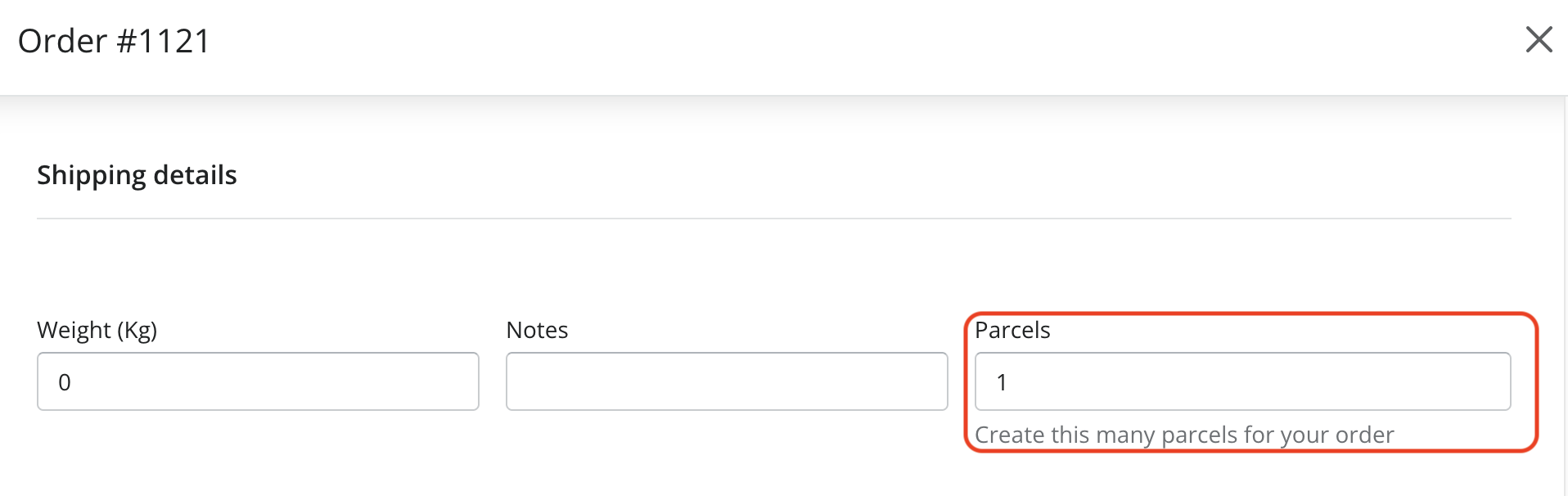The height and width of the screenshot is (496, 1568).
Task: Click the right end of the Notes field
Action: pos(925,381)
